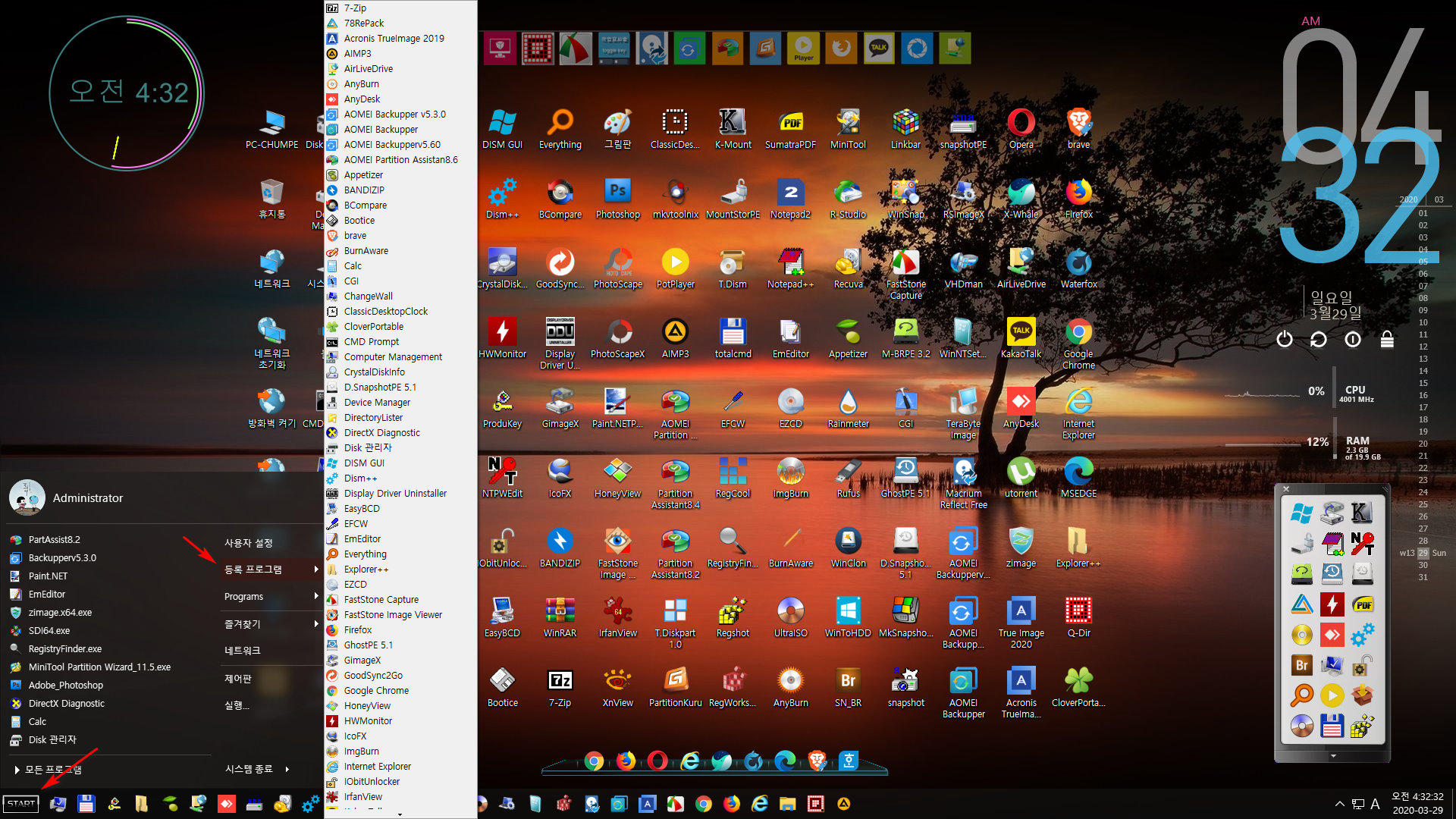The height and width of the screenshot is (819, 1456).
Task: Choose Internet Explorer in program list
Action: [x=377, y=766]
